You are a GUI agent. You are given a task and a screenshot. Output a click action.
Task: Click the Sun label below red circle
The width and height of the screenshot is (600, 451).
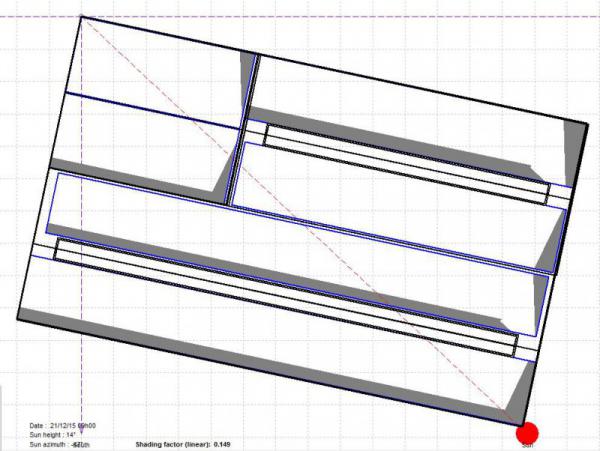[x=527, y=446]
